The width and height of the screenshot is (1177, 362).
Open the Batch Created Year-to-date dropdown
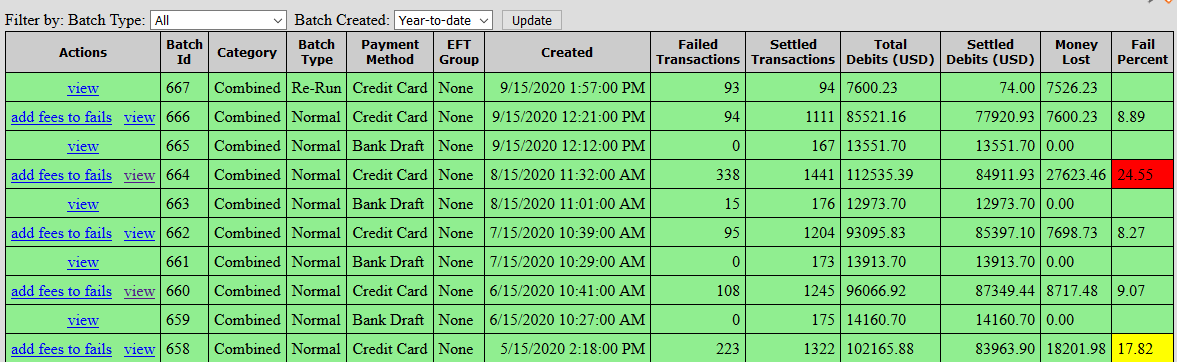tap(443, 20)
